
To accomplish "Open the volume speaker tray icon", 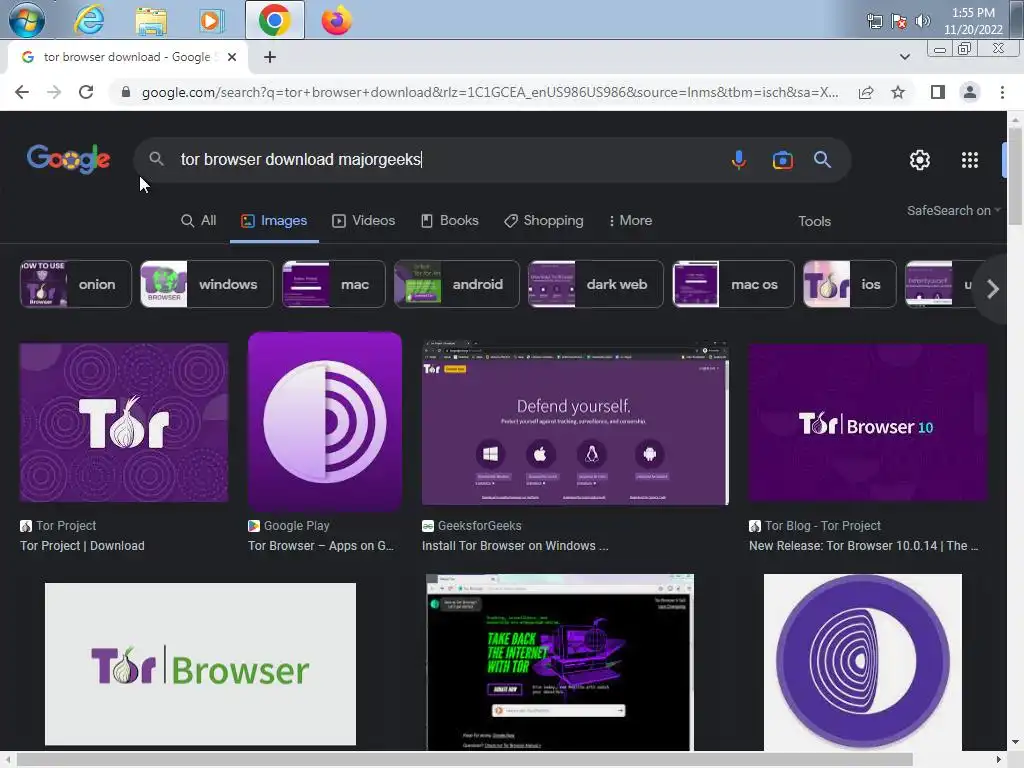I will [923, 21].
